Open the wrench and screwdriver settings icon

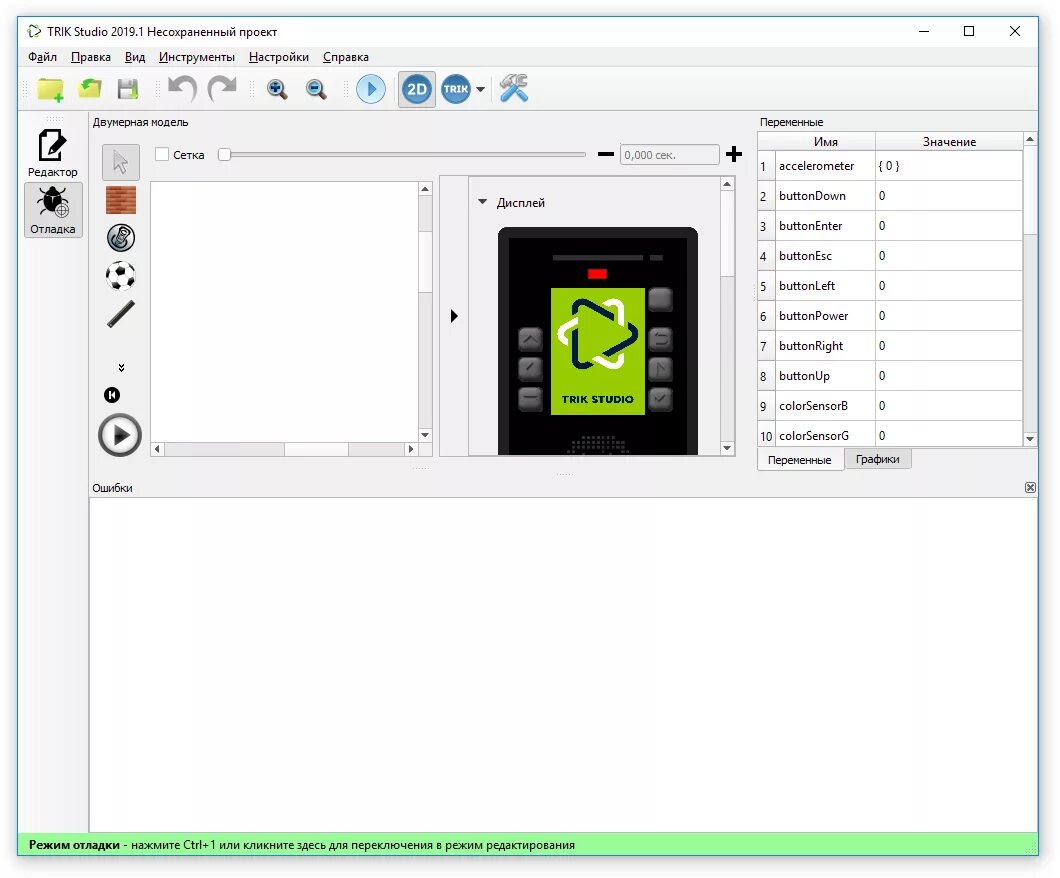click(x=514, y=89)
